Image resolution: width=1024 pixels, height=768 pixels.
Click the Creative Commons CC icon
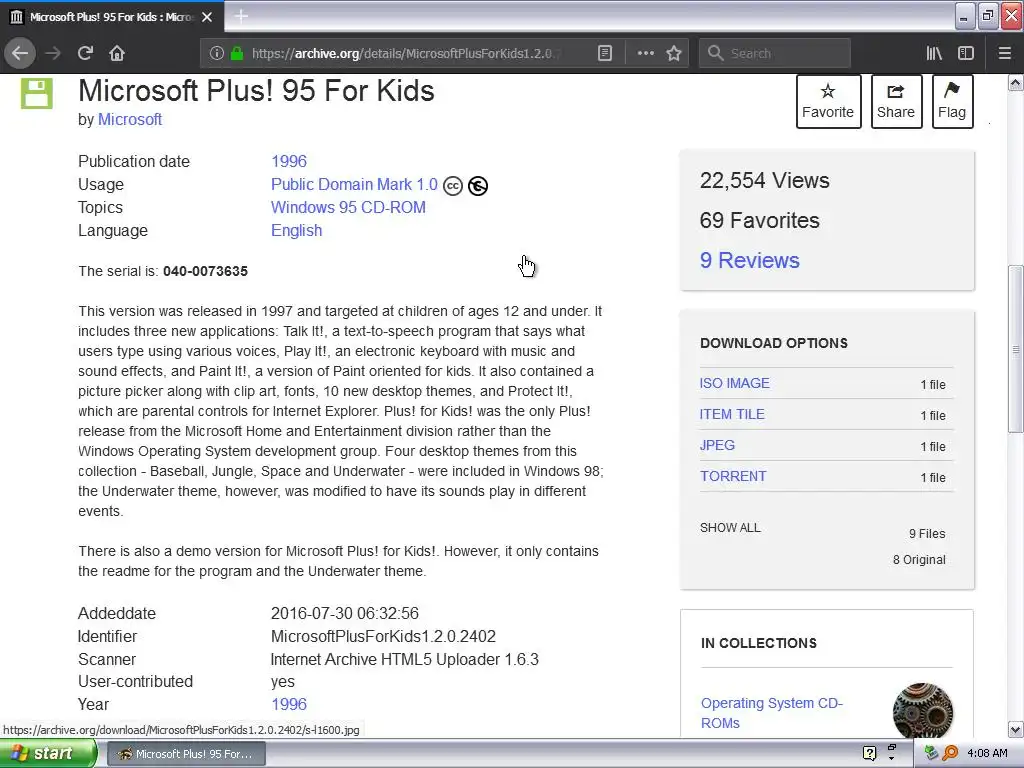coord(453,186)
